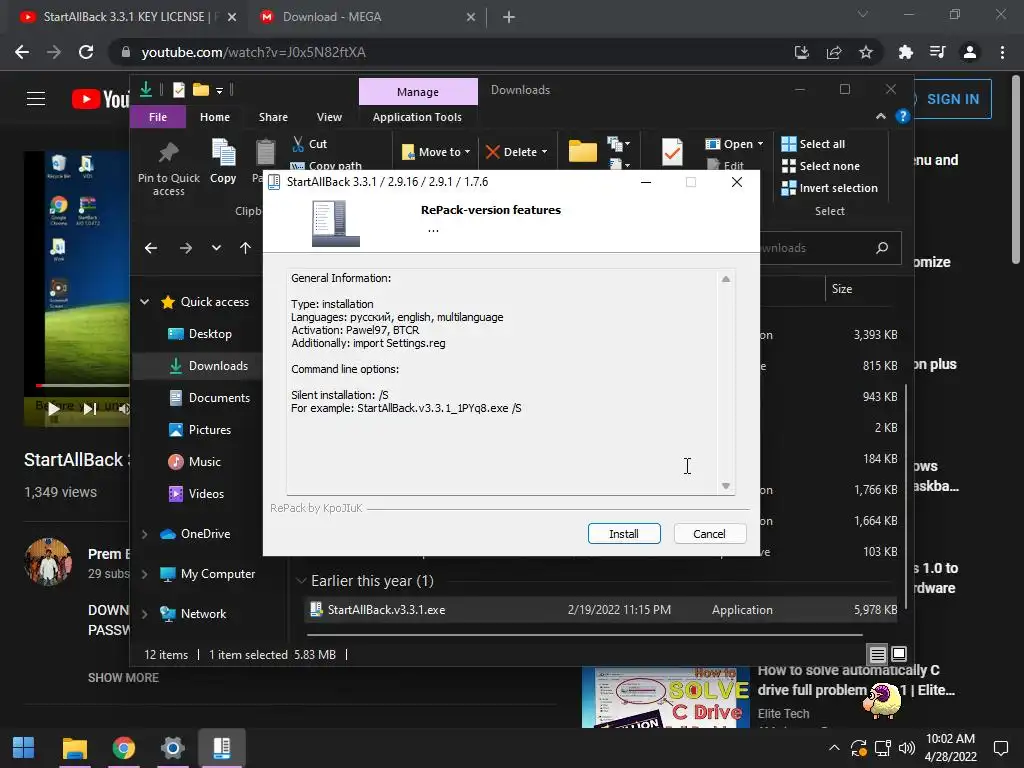Click the New folder icon

pos(583,152)
